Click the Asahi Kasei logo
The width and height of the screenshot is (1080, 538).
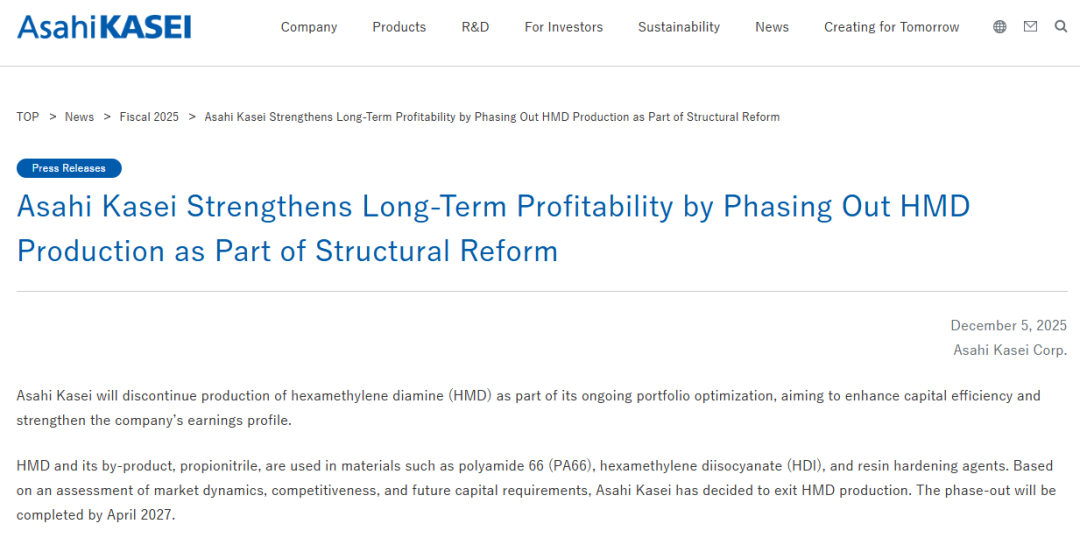tap(104, 27)
